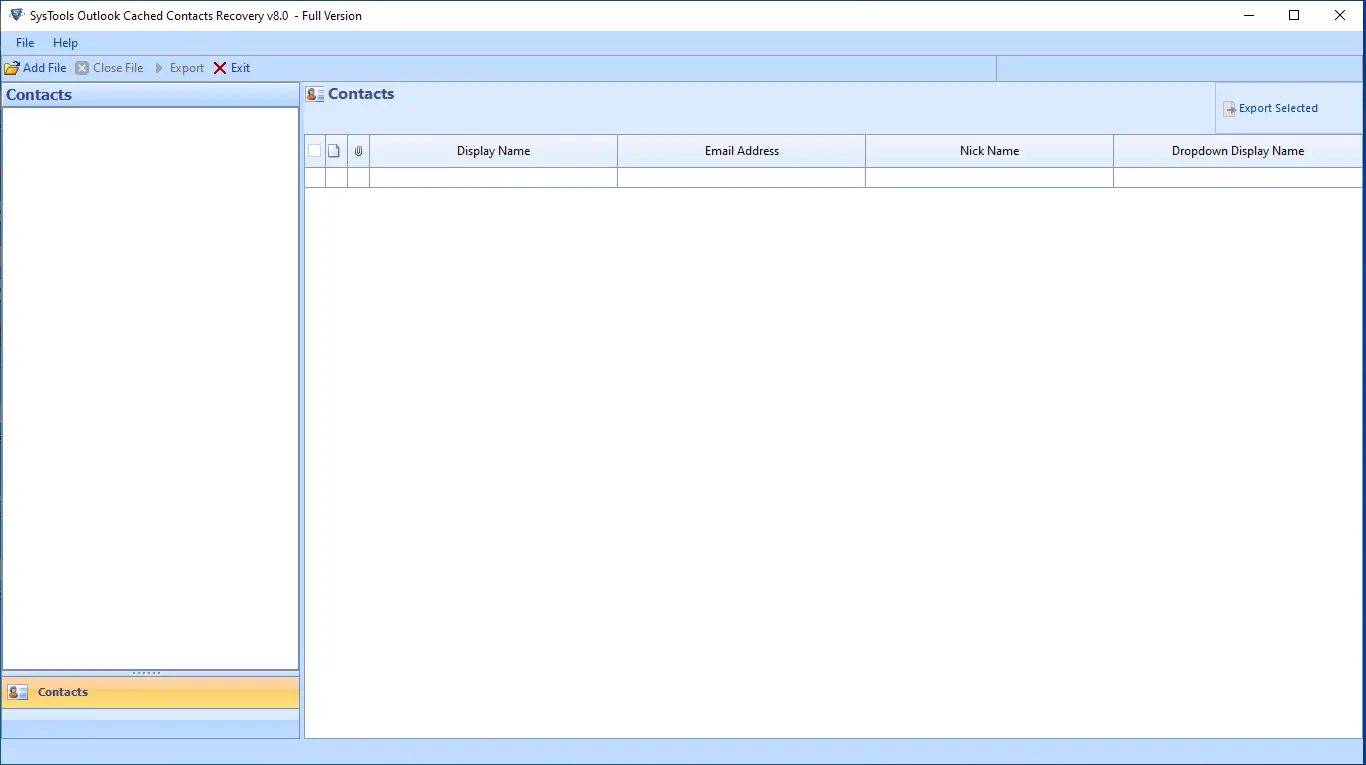Click the SysTools app icon in title bar

[16, 15]
